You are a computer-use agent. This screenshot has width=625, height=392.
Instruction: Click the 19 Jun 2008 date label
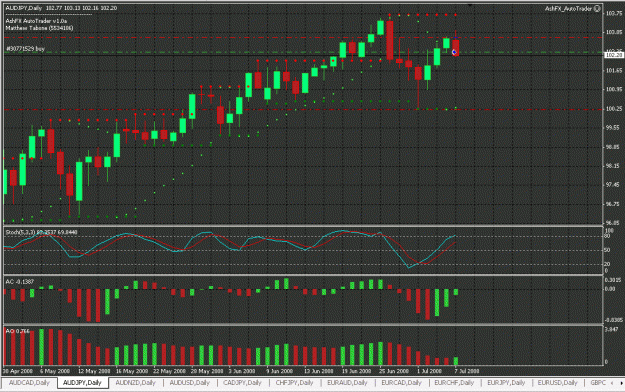(x=357, y=371)
